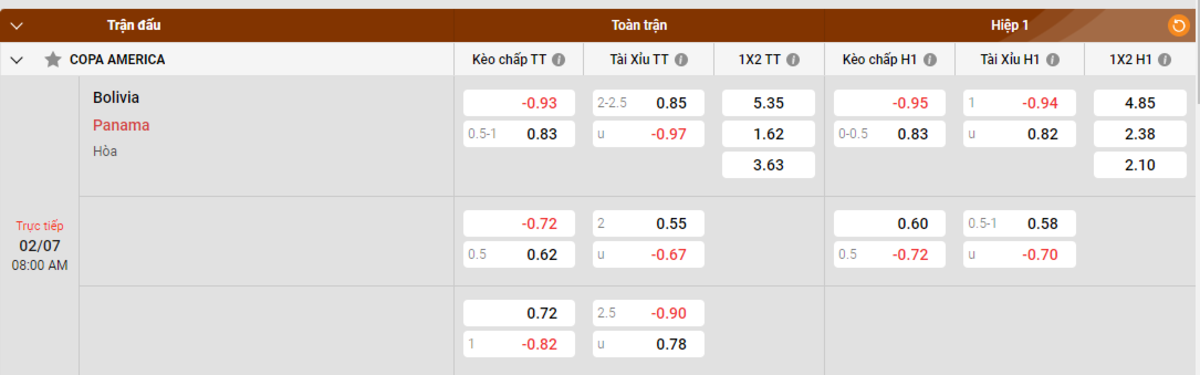Select Panama win odds 1.62
This screenshot has width=1200, height=375.
pyautogui.click(x=768, y=134)
